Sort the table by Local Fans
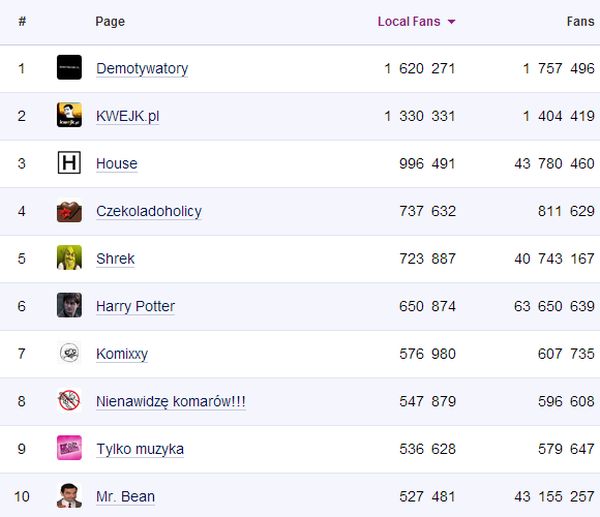The width and height of the screenshot is (600, 517). [x=409, y=21]
